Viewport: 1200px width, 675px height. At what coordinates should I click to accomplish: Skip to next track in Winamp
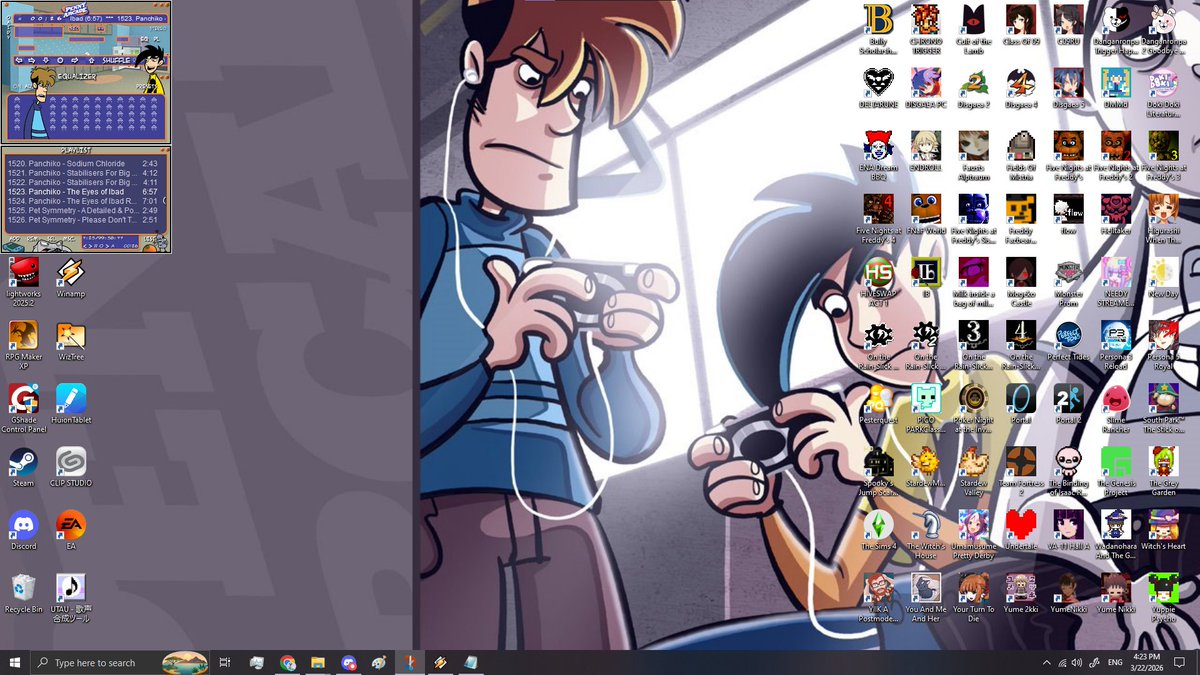point(75,60)
